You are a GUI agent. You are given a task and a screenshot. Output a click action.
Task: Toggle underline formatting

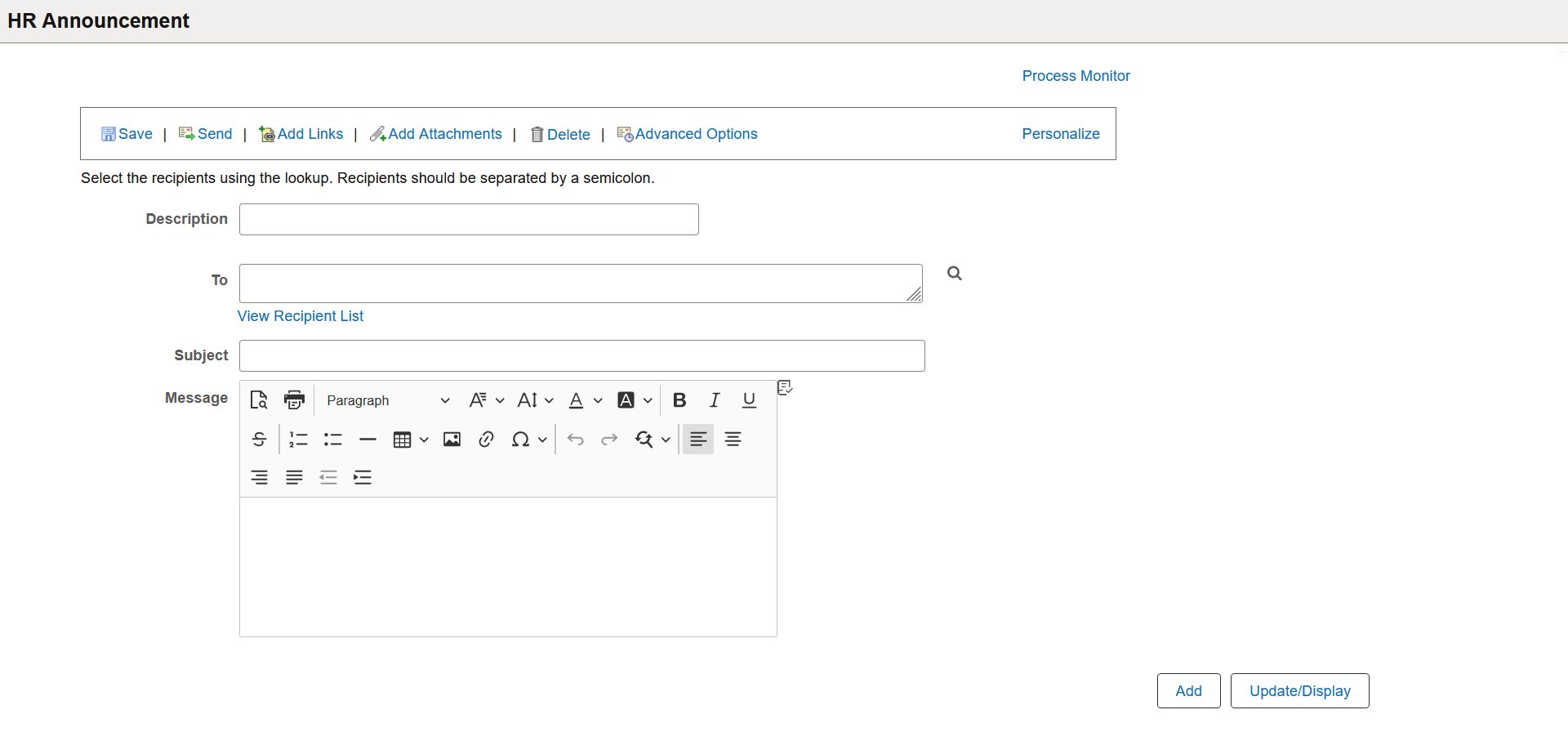click(x=749, y=400)
